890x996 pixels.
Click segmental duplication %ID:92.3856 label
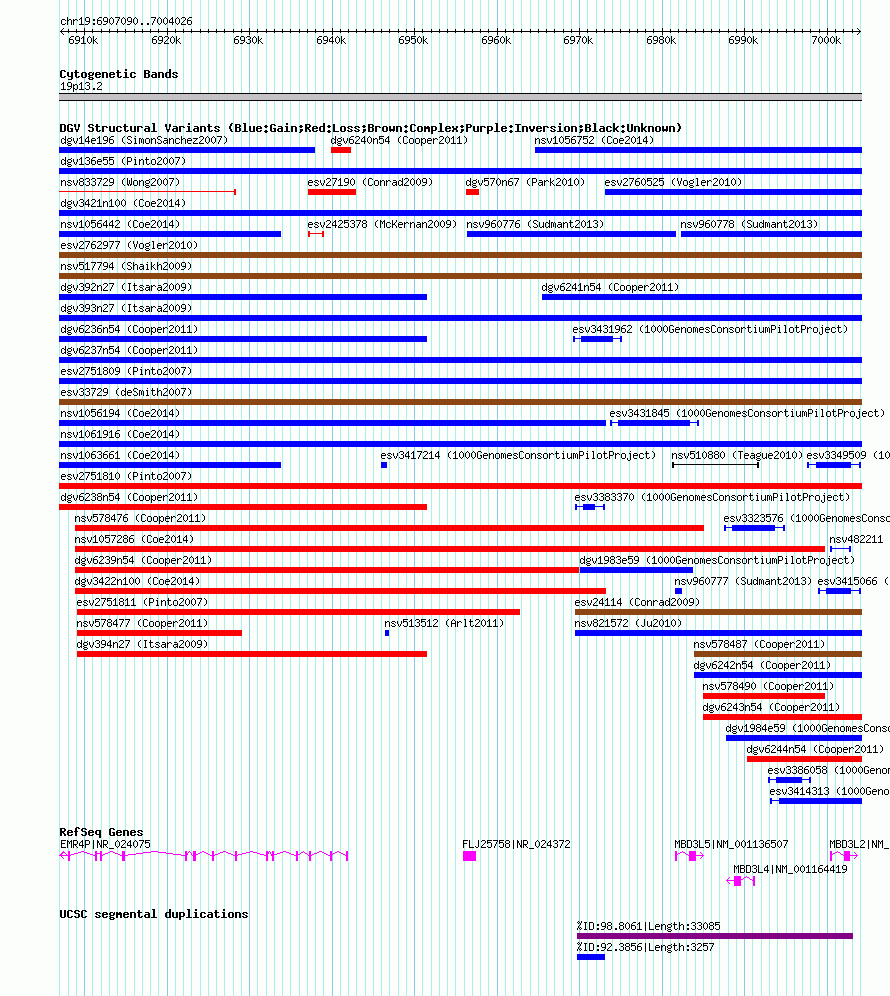click(x=645, y=946)
